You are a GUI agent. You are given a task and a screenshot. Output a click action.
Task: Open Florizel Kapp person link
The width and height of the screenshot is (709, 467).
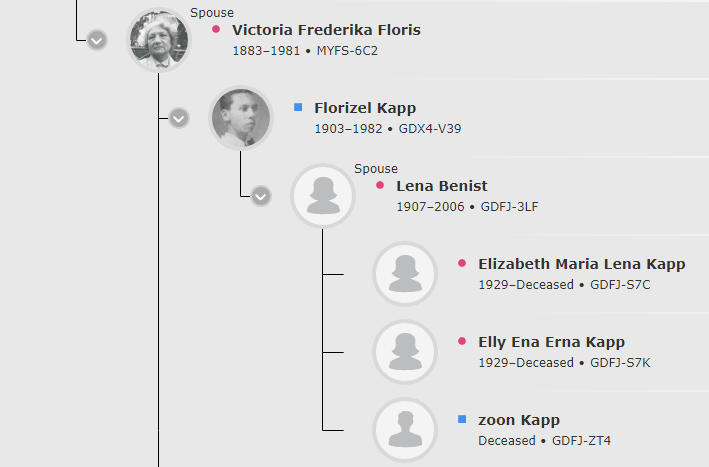click(x=365, y=108)
